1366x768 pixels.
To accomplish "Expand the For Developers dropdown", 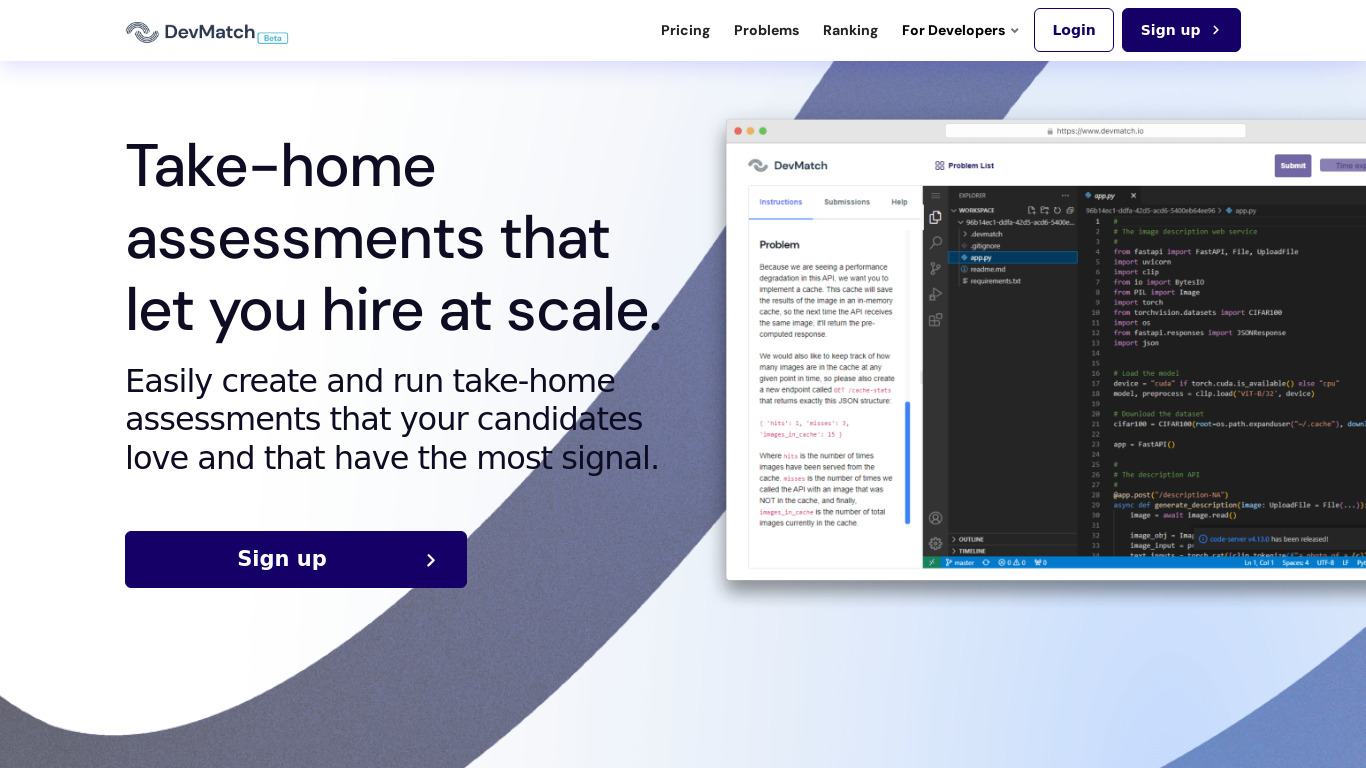I will pyautogui.click(x=960, y=30).
